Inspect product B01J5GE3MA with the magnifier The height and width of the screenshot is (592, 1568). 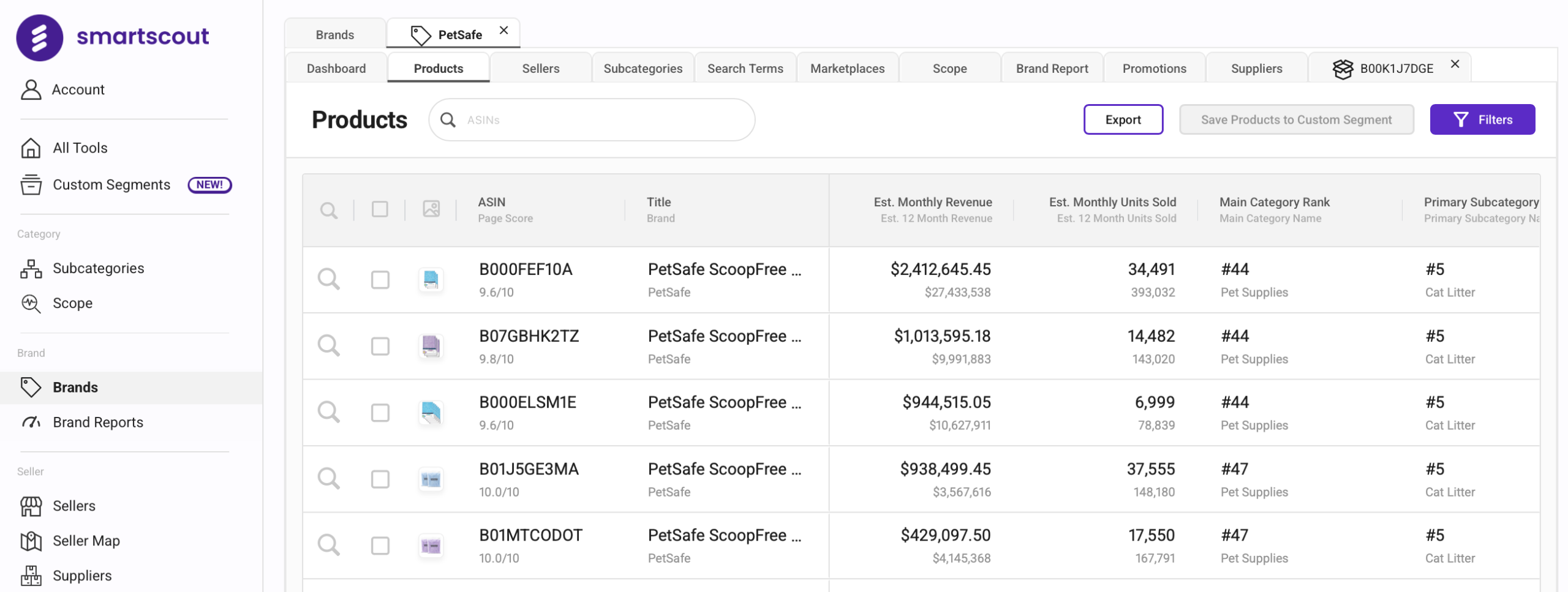click(x=329, y=479)
